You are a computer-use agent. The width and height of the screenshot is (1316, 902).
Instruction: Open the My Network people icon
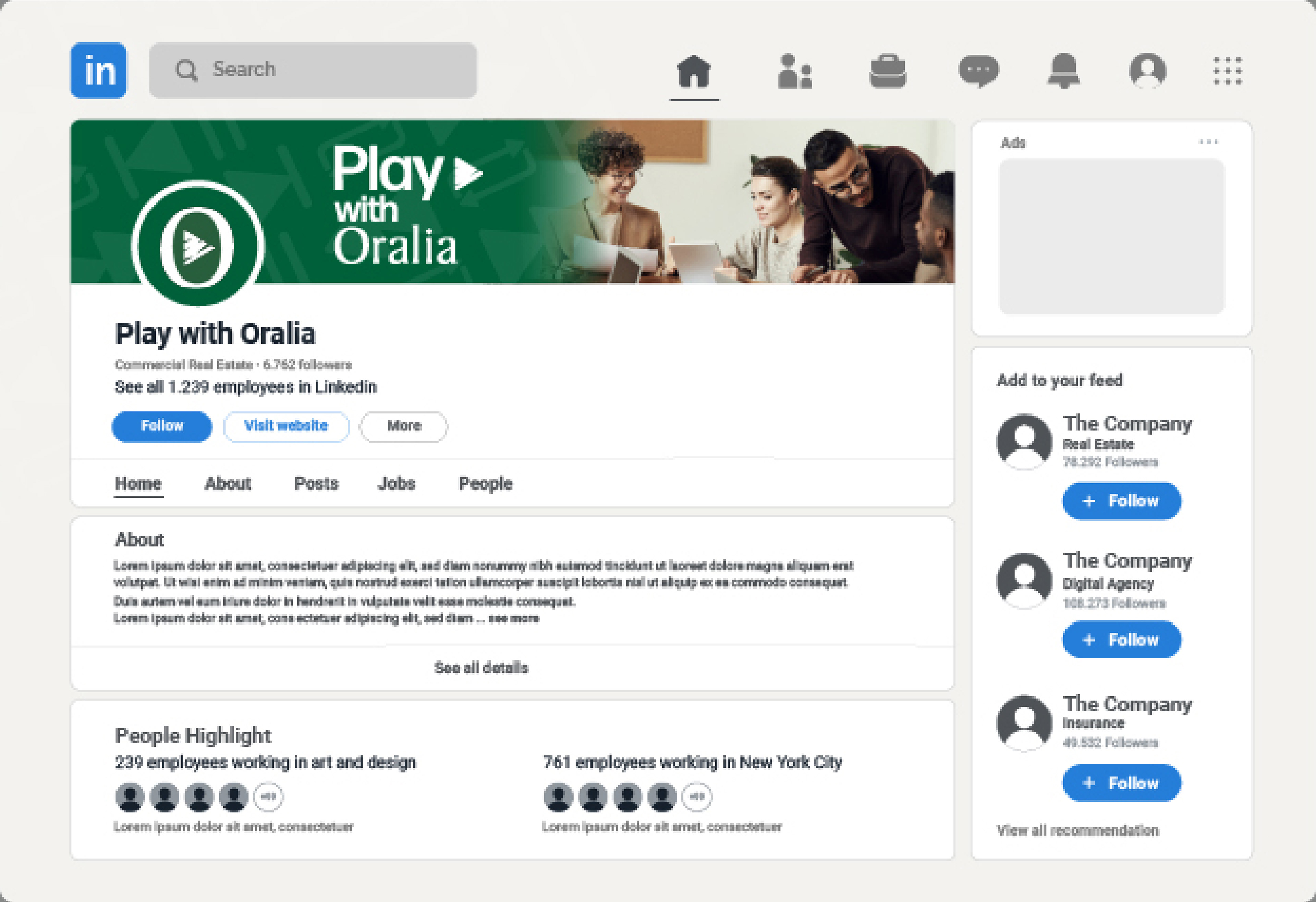(794, 71)
